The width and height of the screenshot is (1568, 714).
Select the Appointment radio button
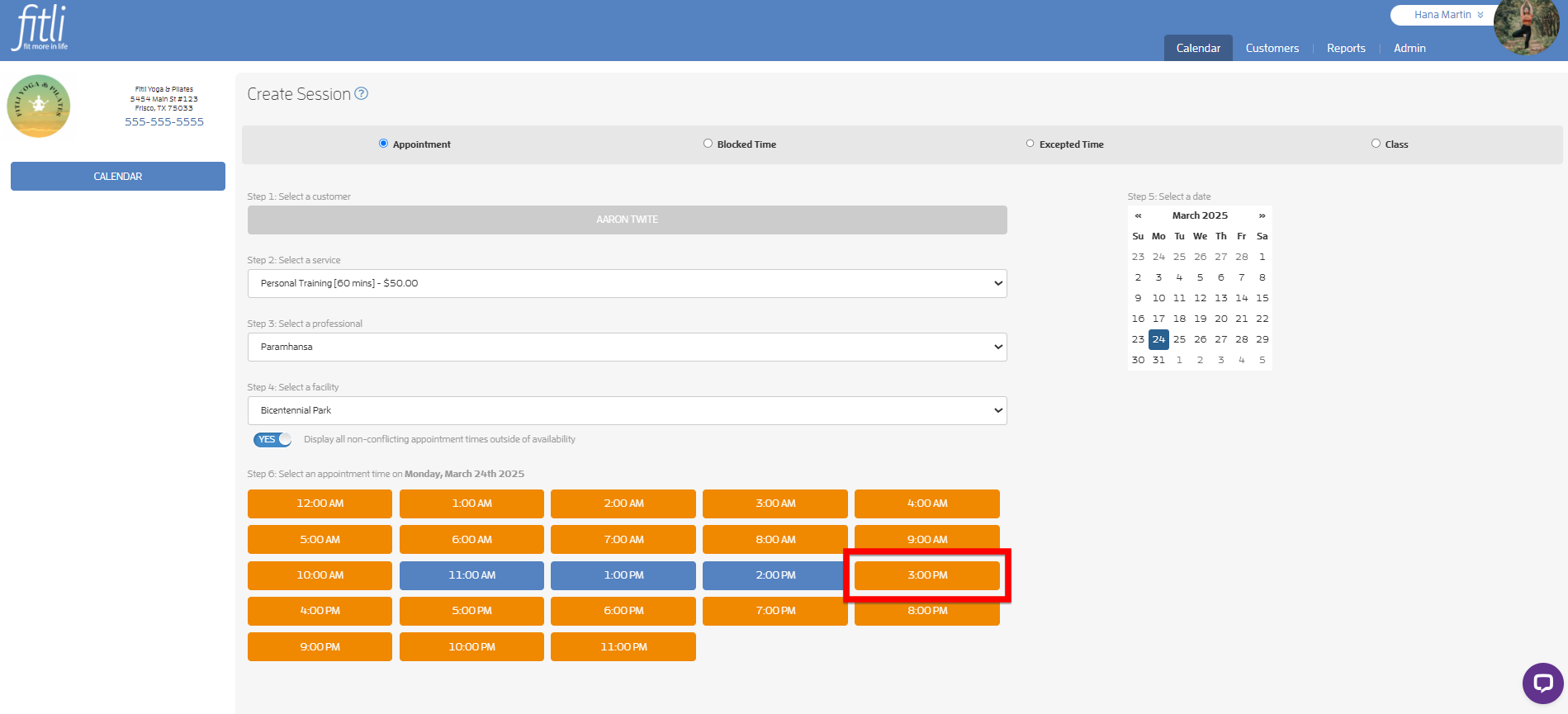pos(383,144)
